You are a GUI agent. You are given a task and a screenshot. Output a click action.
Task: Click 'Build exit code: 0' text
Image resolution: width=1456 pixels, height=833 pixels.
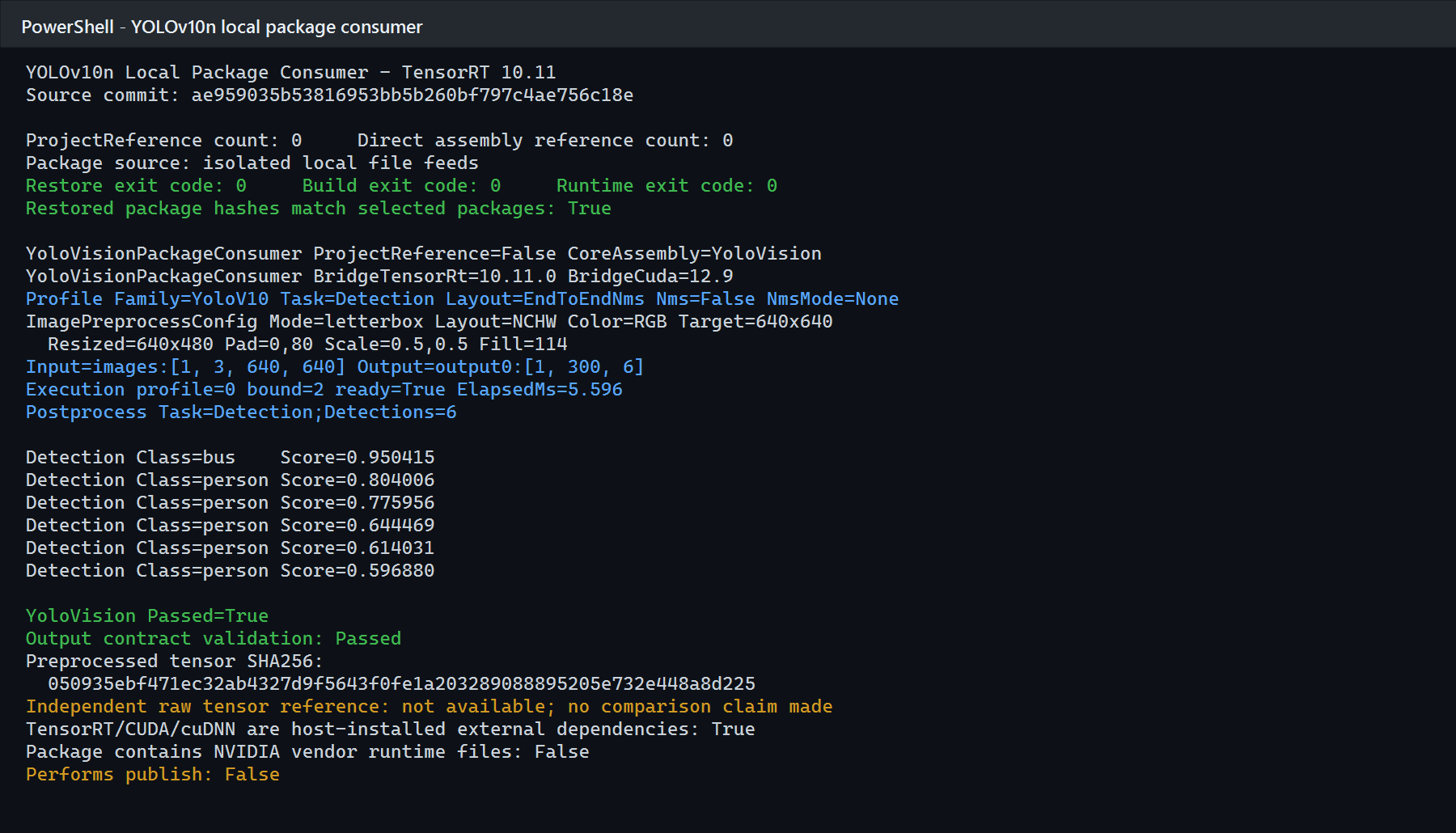[x=401, y=185]
